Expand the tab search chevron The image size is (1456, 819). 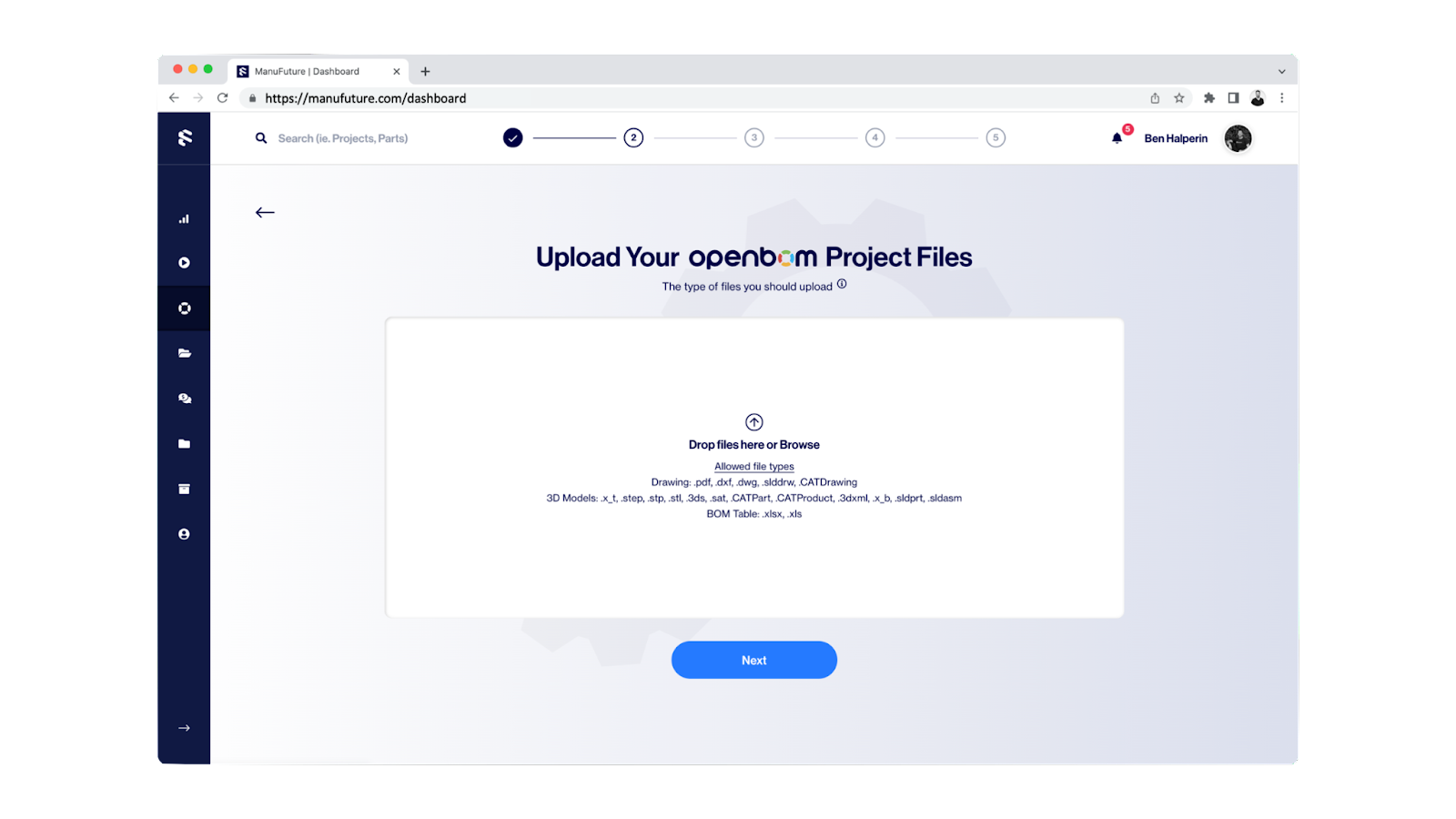pyautogui.click(x=1282, y=71)
